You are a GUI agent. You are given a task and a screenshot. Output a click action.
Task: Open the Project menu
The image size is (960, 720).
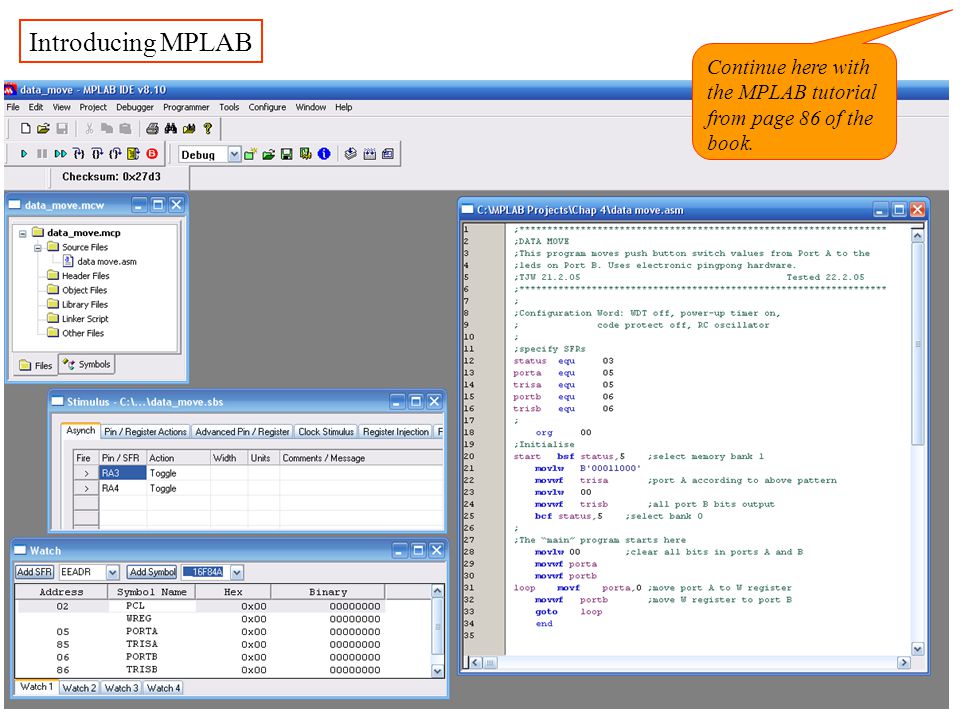(93, 107)
